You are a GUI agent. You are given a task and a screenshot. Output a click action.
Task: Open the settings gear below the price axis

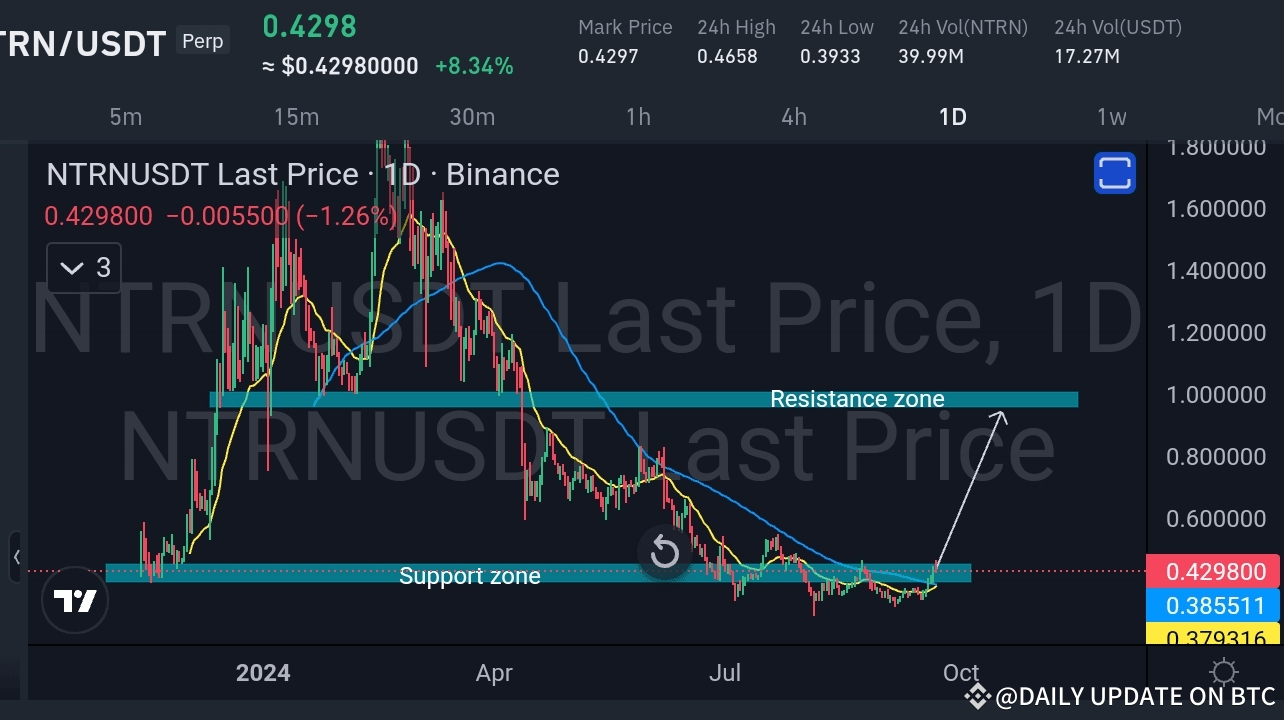pyautogui.click(x=1224, y=671)
